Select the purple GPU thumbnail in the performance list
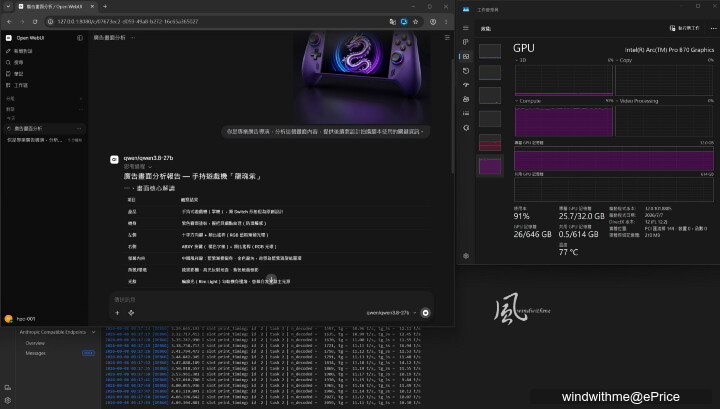This screenshot has width=720, height=409. (x=490, y=166)
